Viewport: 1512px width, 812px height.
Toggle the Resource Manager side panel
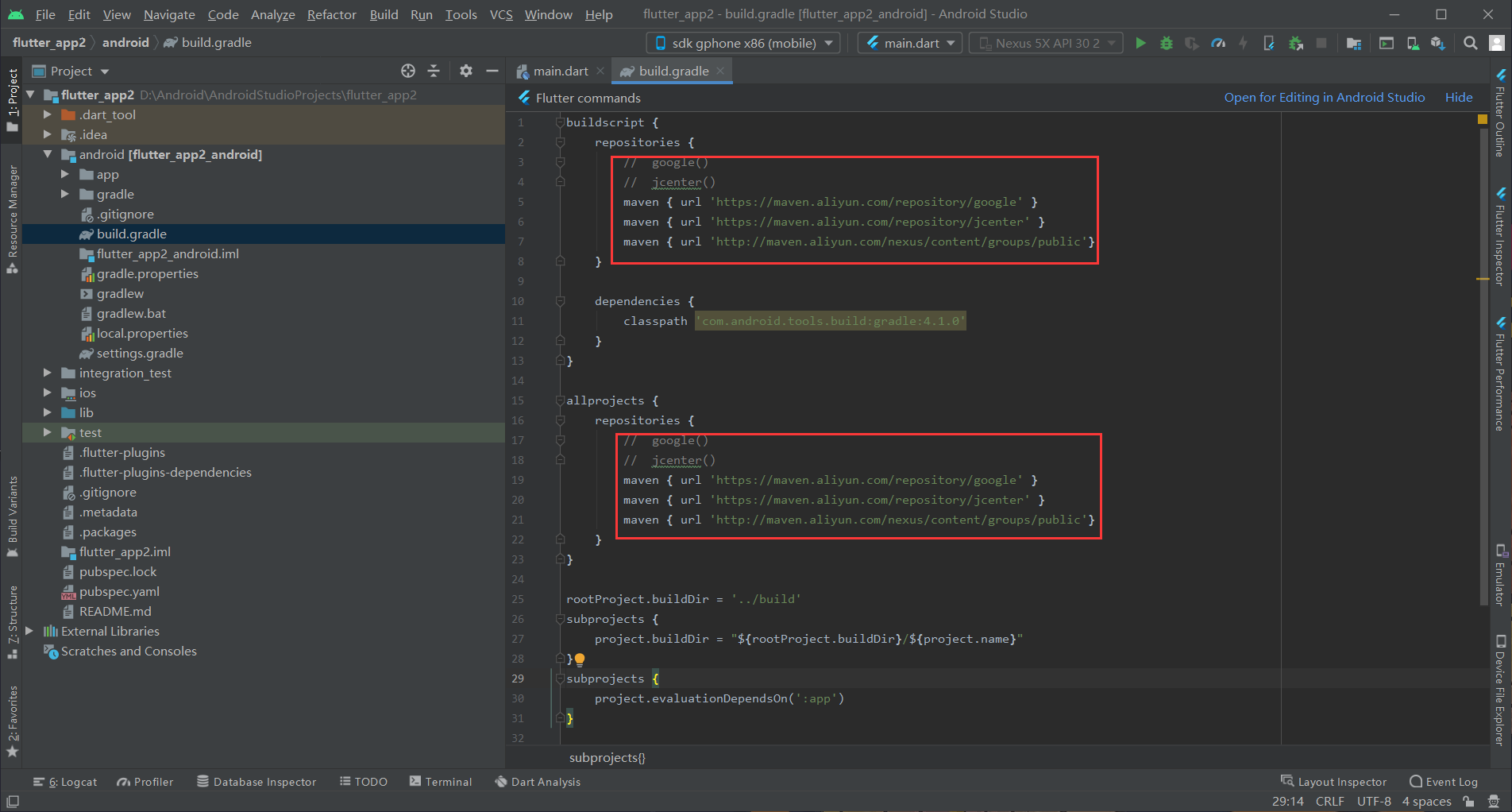point(12,219)
